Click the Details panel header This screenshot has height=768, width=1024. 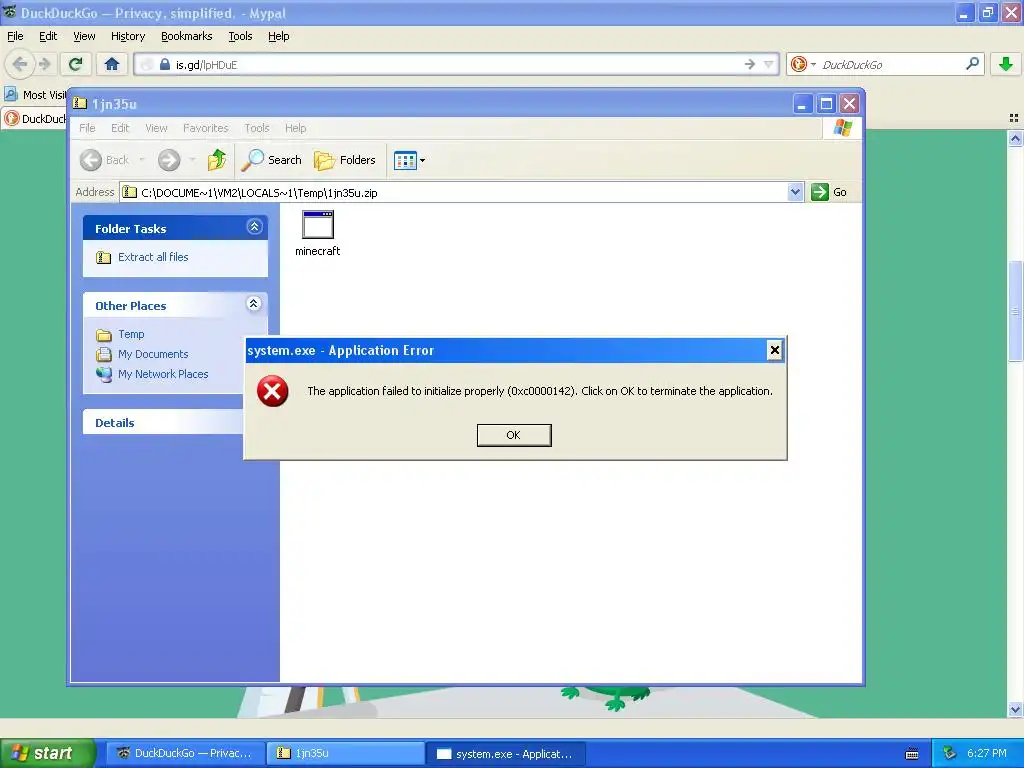point(163,423)
